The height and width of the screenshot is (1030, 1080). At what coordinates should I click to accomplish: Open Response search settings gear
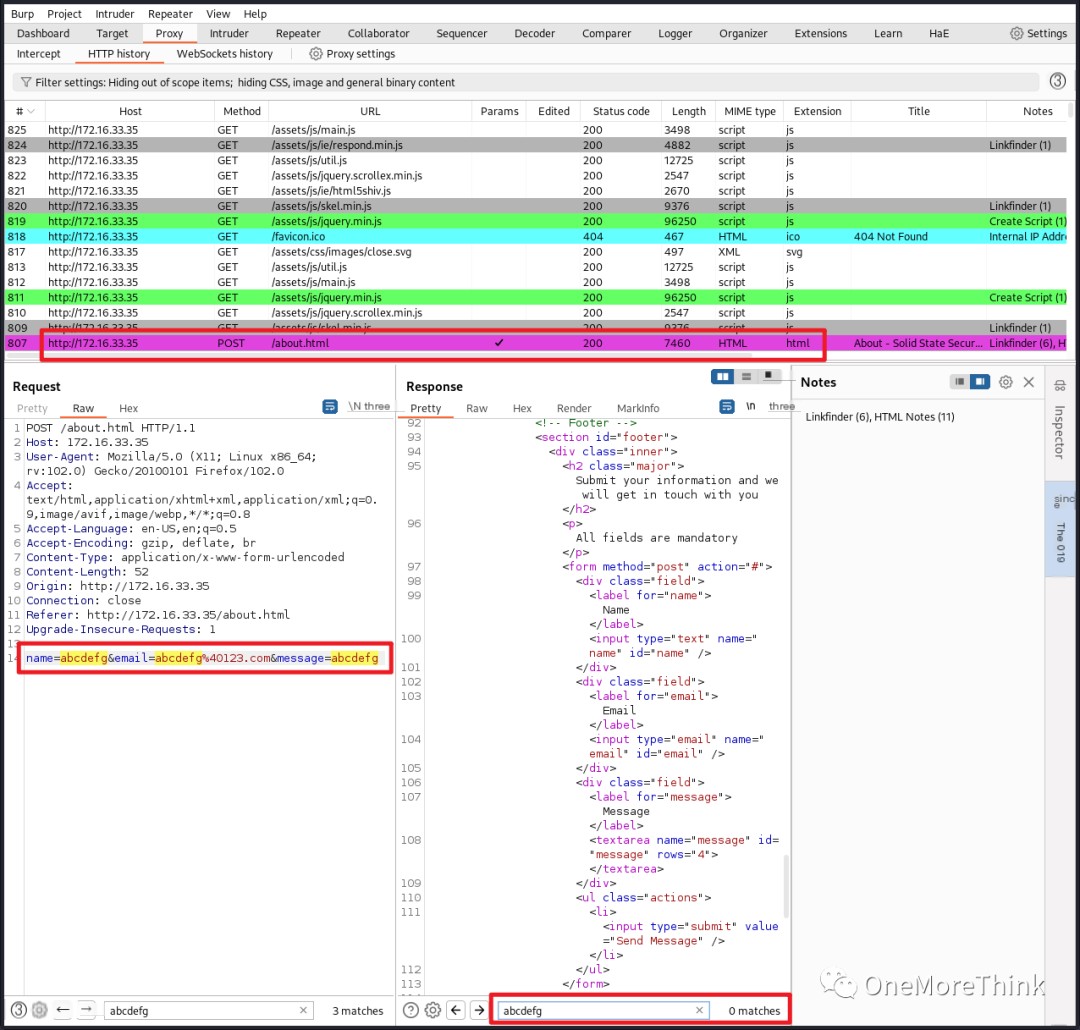click(x=433, y=1010)
